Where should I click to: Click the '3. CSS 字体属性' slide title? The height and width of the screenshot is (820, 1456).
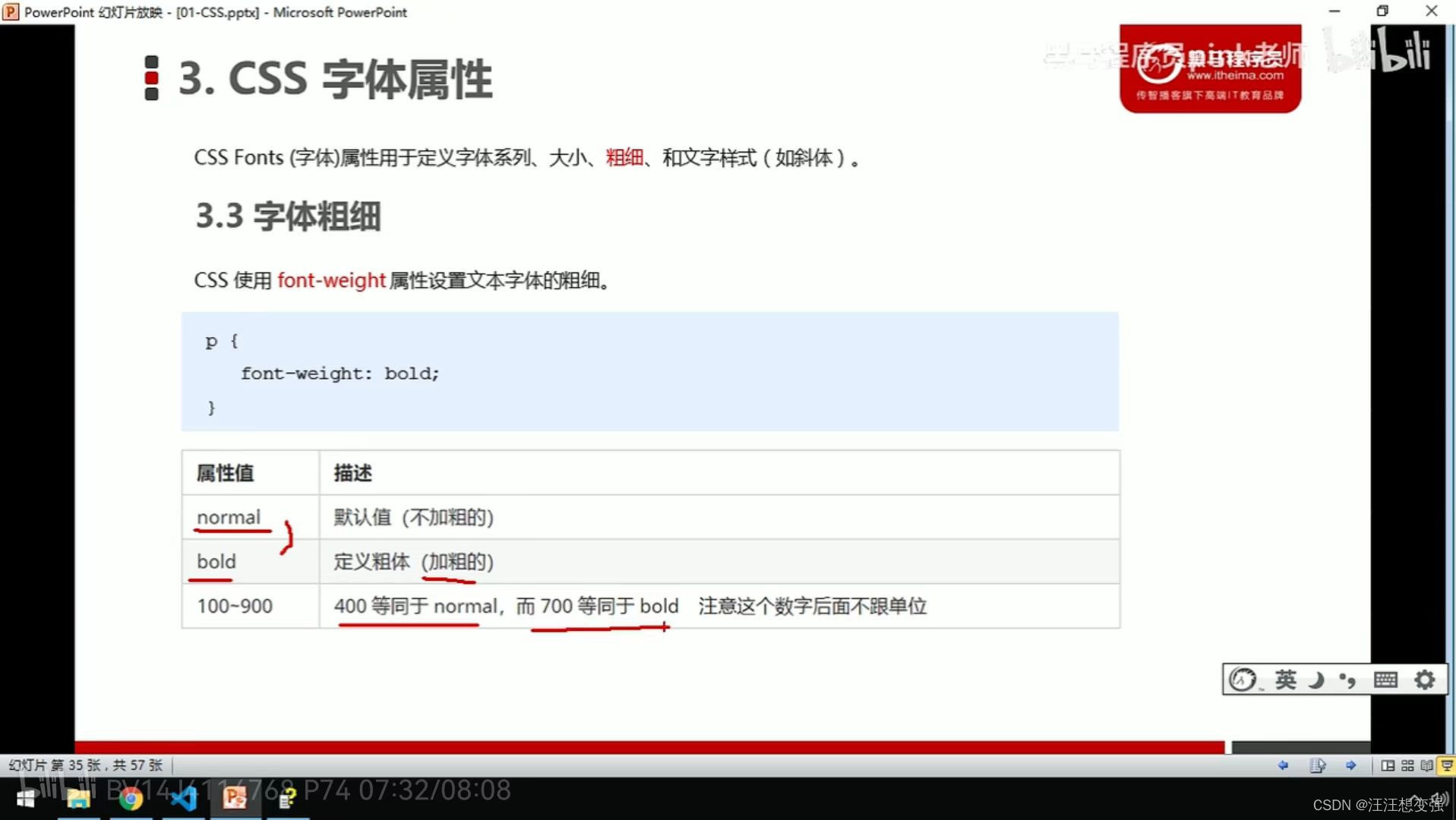tap(335, 78)
